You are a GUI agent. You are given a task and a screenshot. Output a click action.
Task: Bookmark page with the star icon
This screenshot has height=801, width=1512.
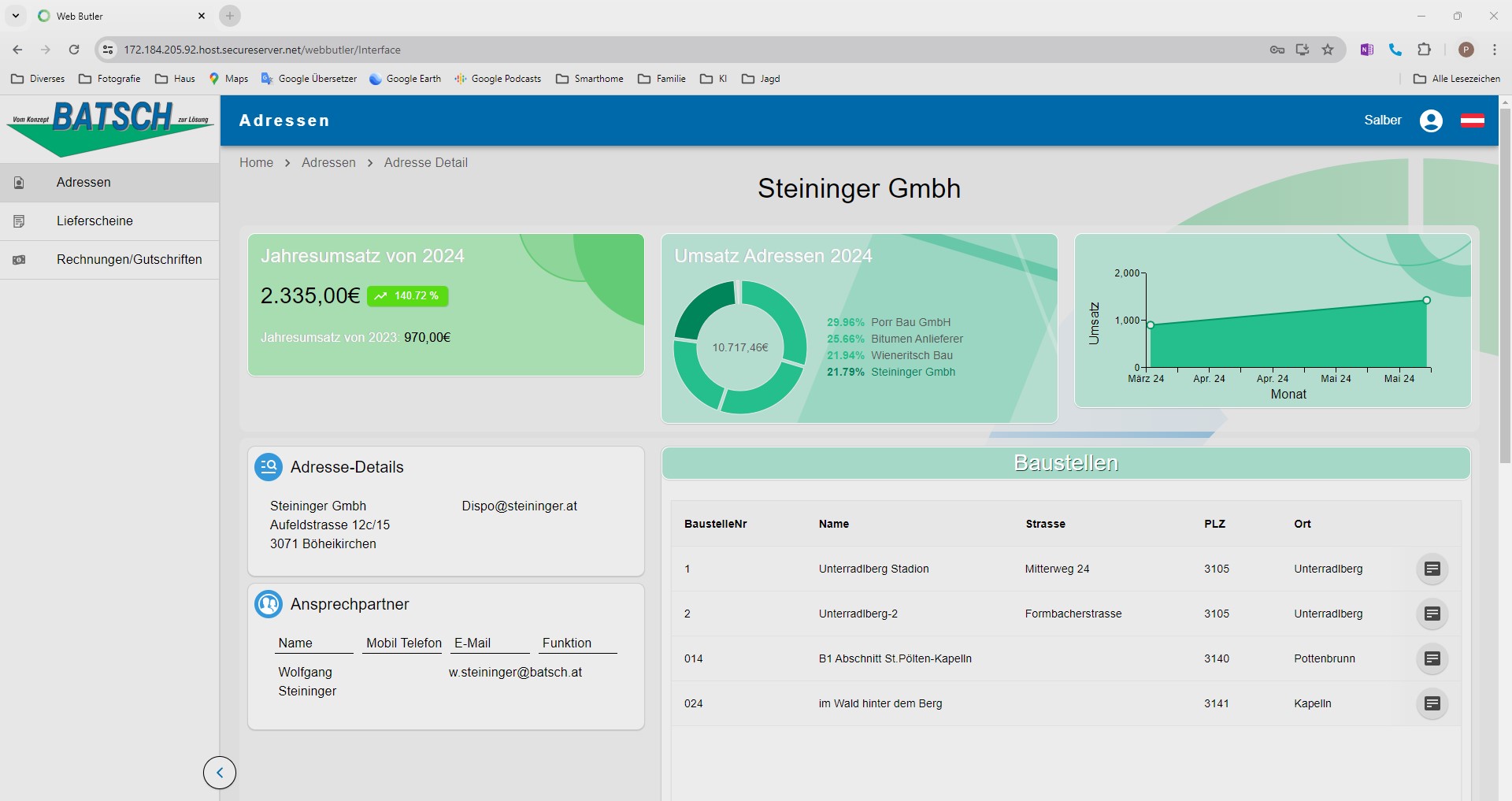(1328, 50)
